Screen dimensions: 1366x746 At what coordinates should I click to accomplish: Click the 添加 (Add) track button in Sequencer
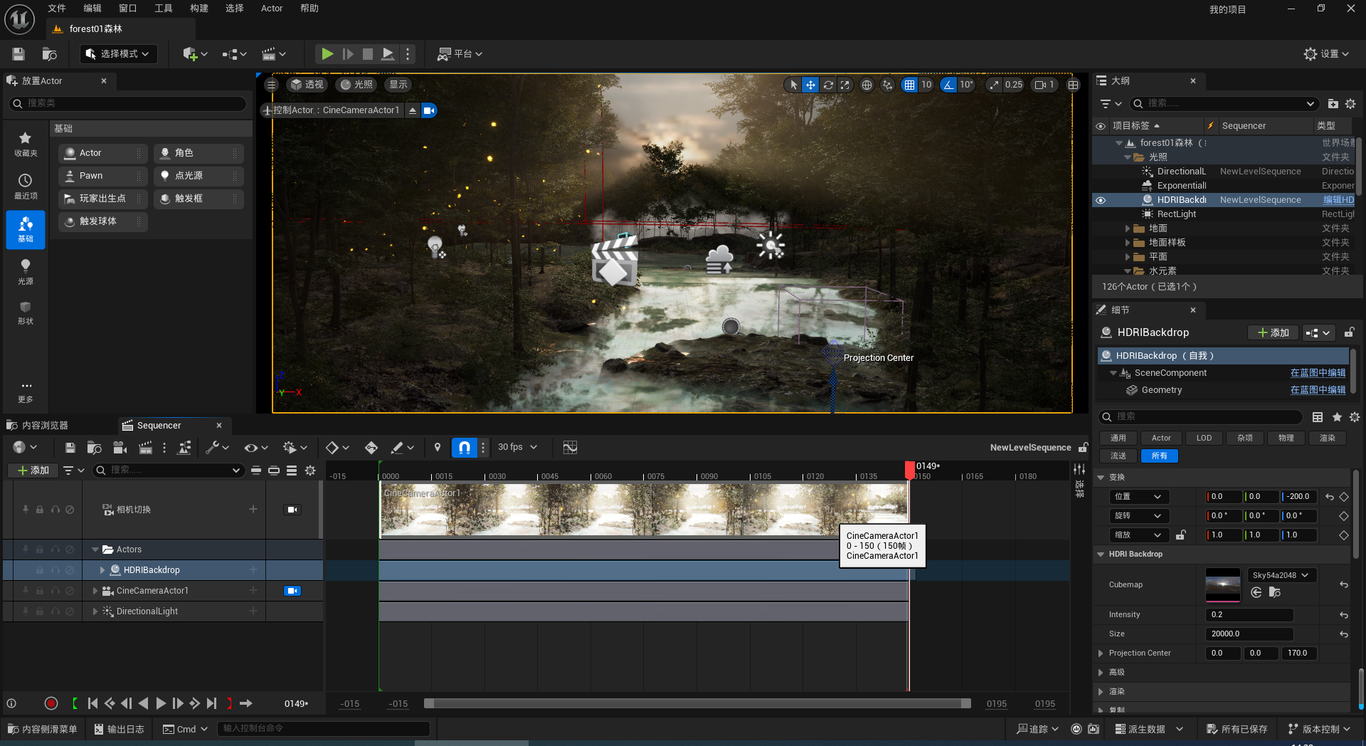click(x=32, y=470)
